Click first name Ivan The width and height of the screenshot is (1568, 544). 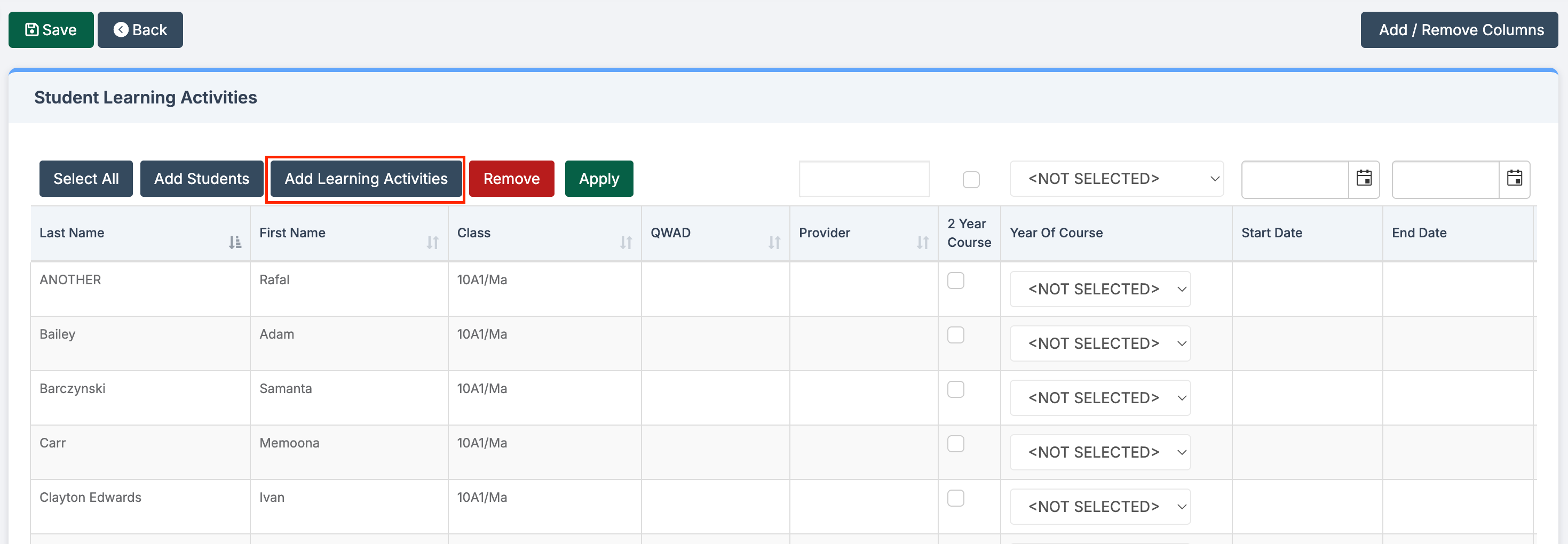point(272,498)
